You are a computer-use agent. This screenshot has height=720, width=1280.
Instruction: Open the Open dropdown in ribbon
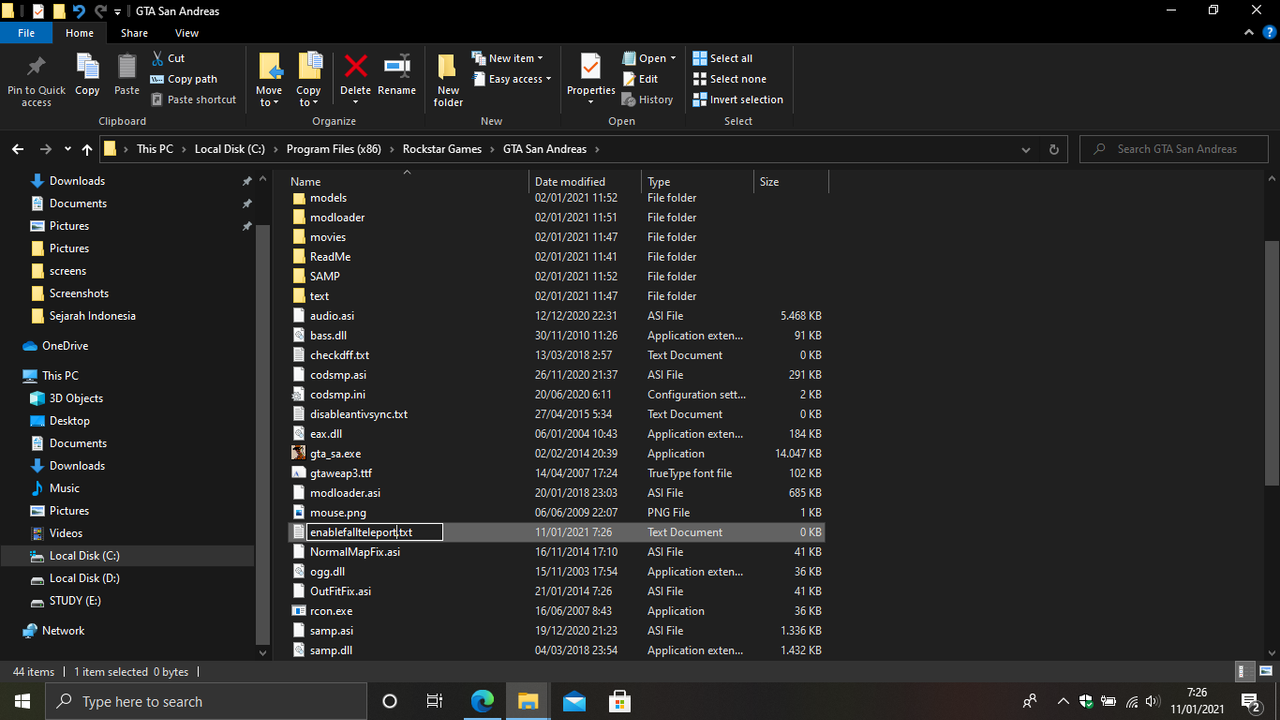click(x=649, y=58)
